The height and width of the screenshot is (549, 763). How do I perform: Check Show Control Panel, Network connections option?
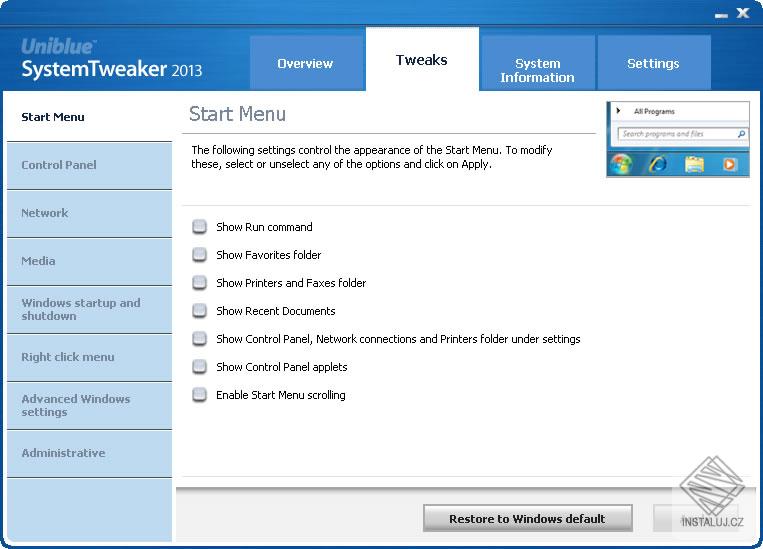click(199, 339)
